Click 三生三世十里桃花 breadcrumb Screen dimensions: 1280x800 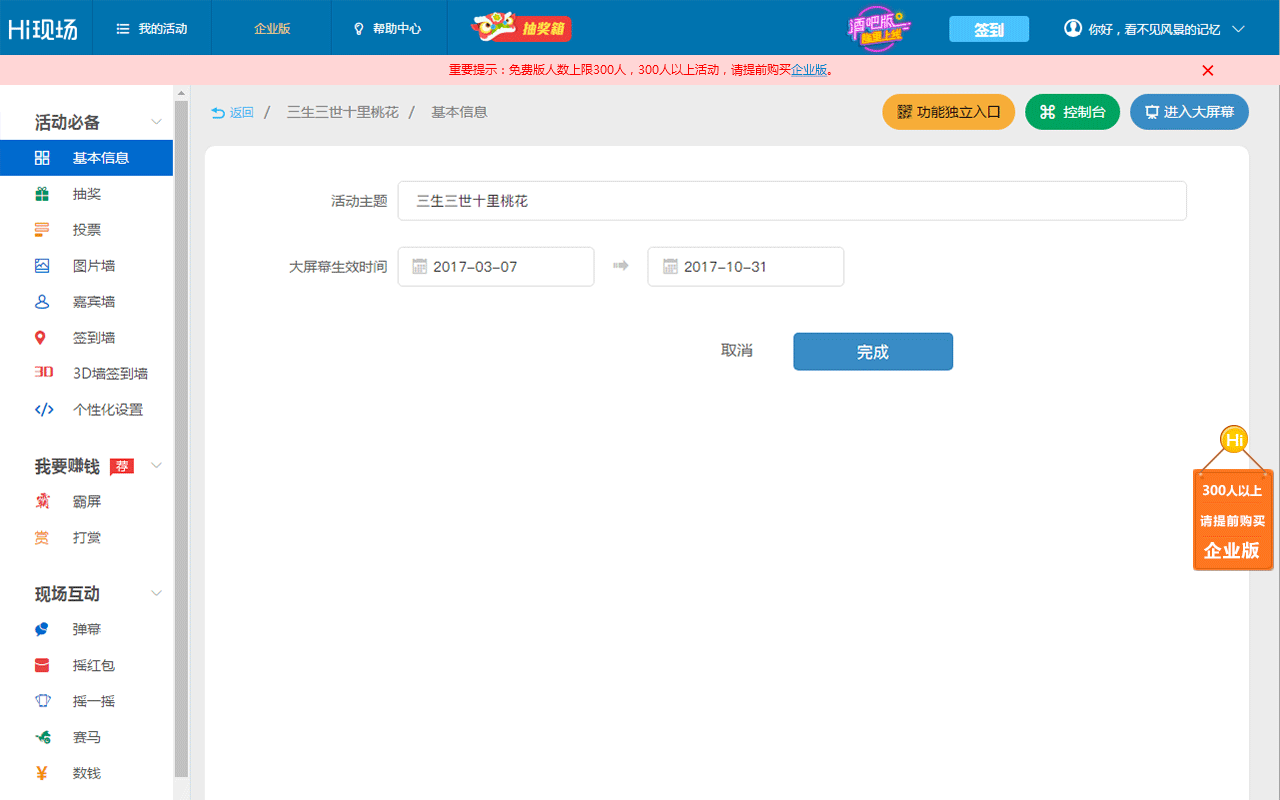click(343, 112)
